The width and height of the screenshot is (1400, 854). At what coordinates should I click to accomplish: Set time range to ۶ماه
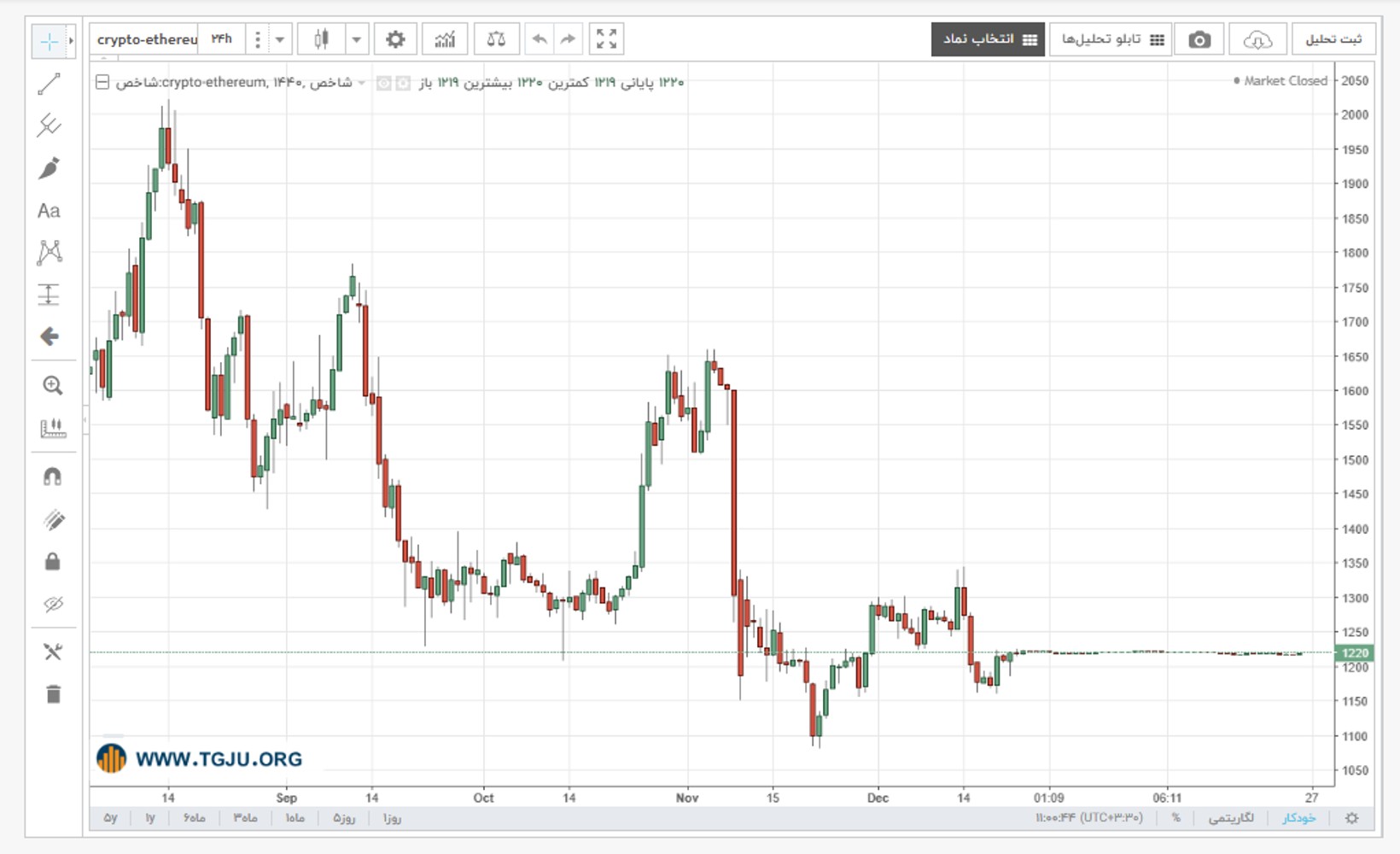point(195,818)
